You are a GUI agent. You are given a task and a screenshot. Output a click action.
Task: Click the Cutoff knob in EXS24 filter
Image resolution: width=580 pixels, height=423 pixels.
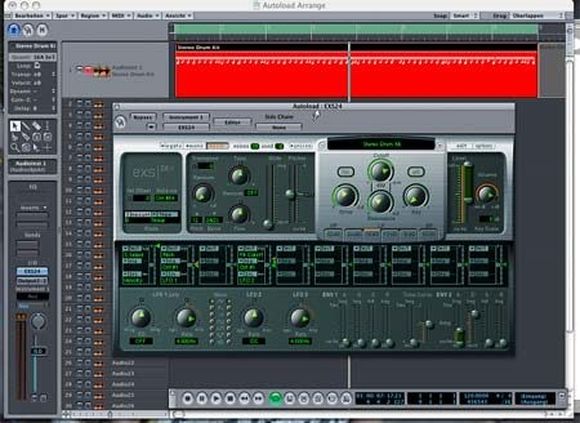pos(380,171)
